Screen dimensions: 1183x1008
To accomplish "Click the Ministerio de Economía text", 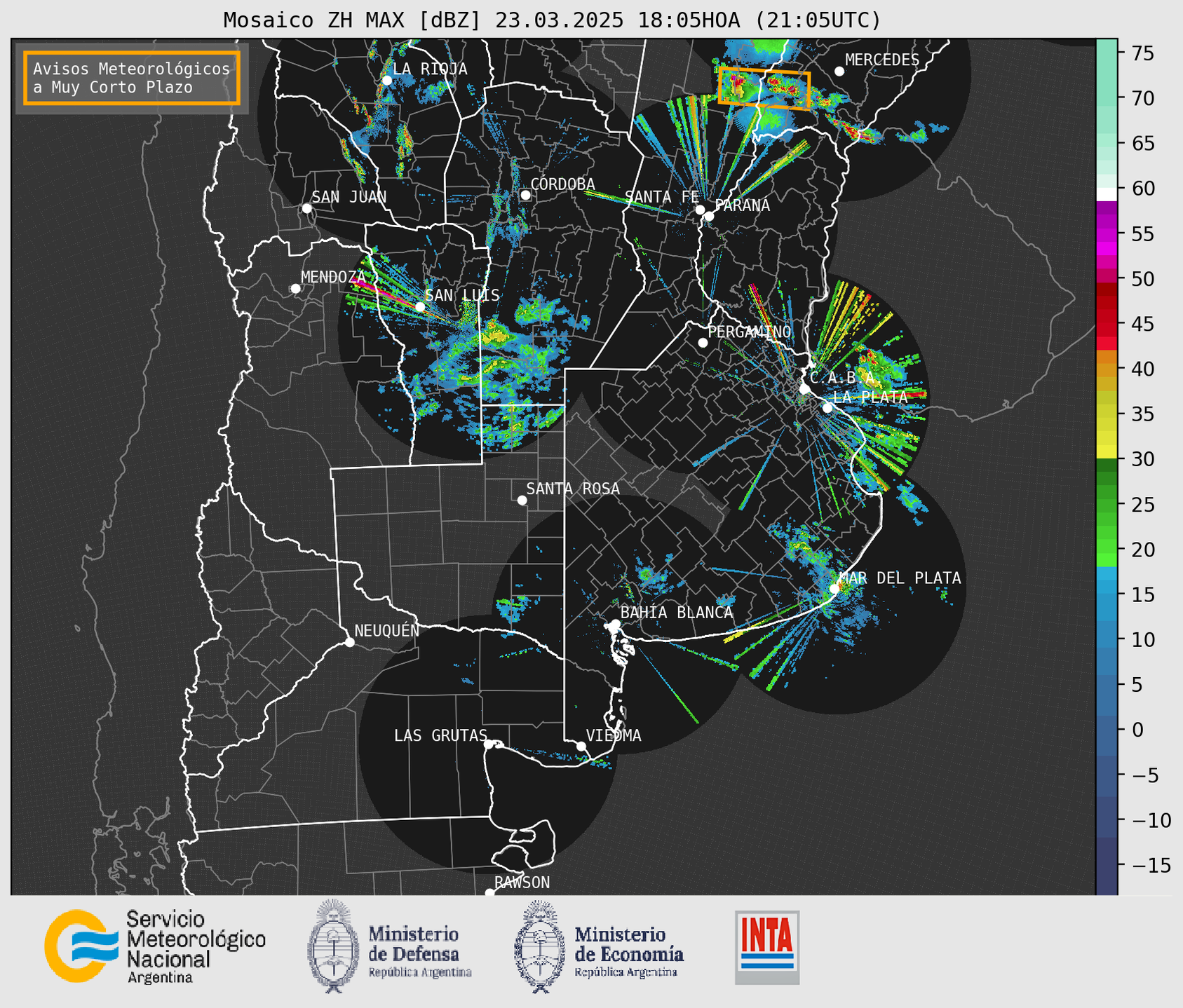I will click(629, 951).
